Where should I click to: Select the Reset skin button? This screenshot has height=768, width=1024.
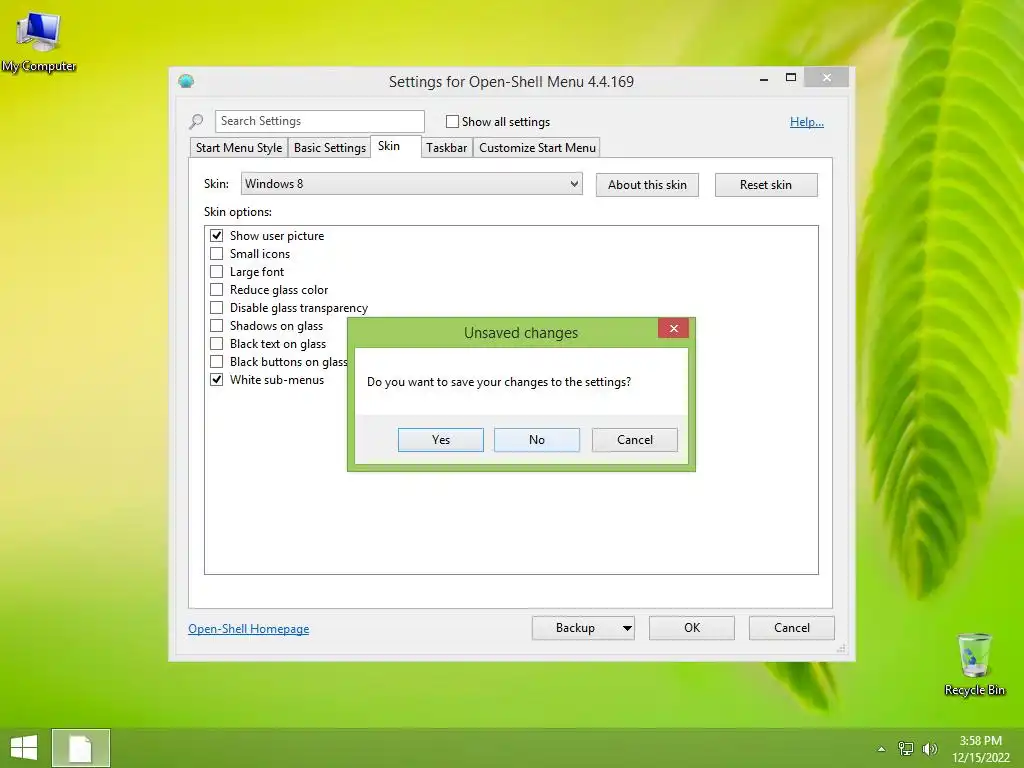(x=766, y=185)
